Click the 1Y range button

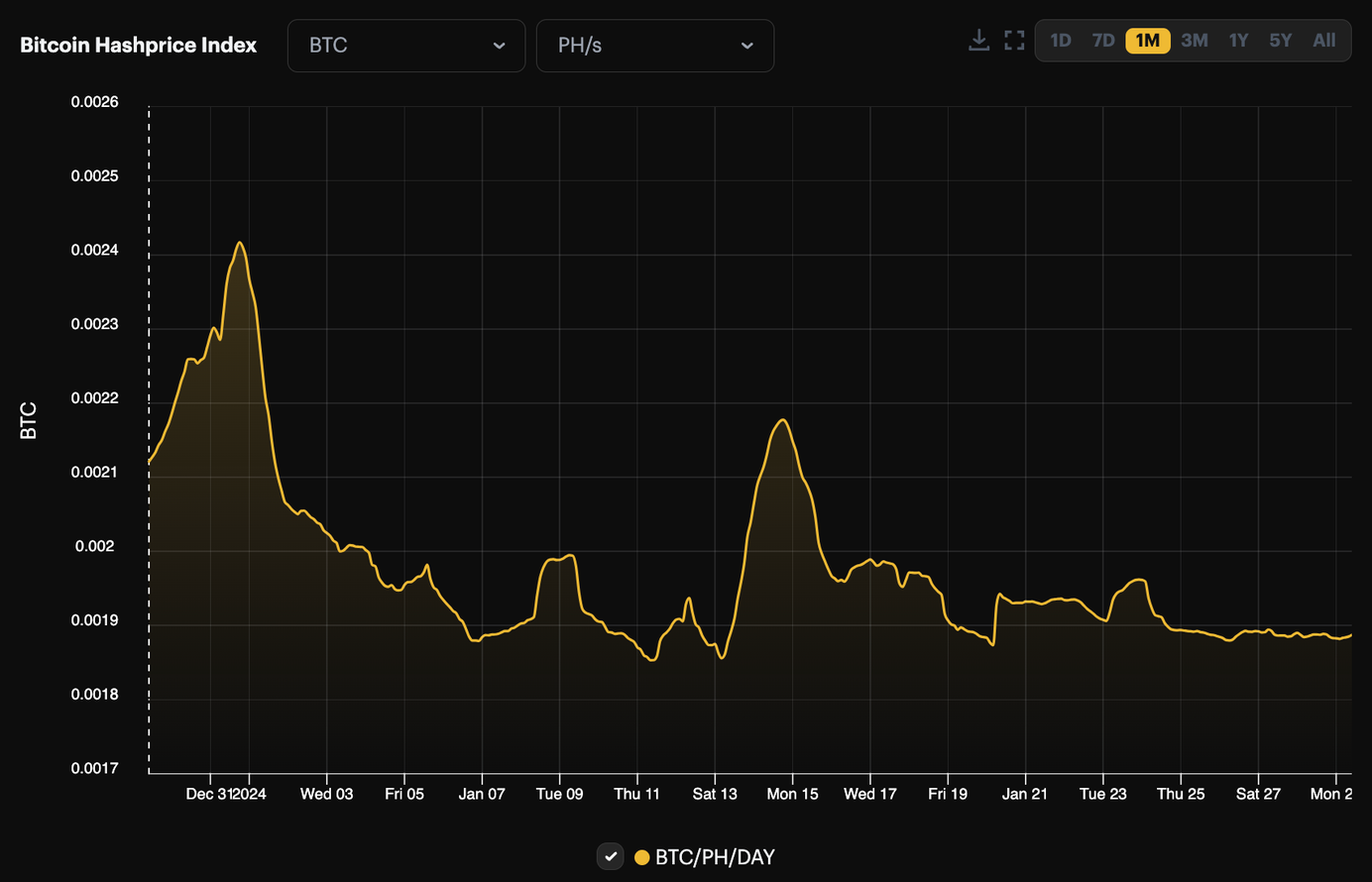(1237, 40)
